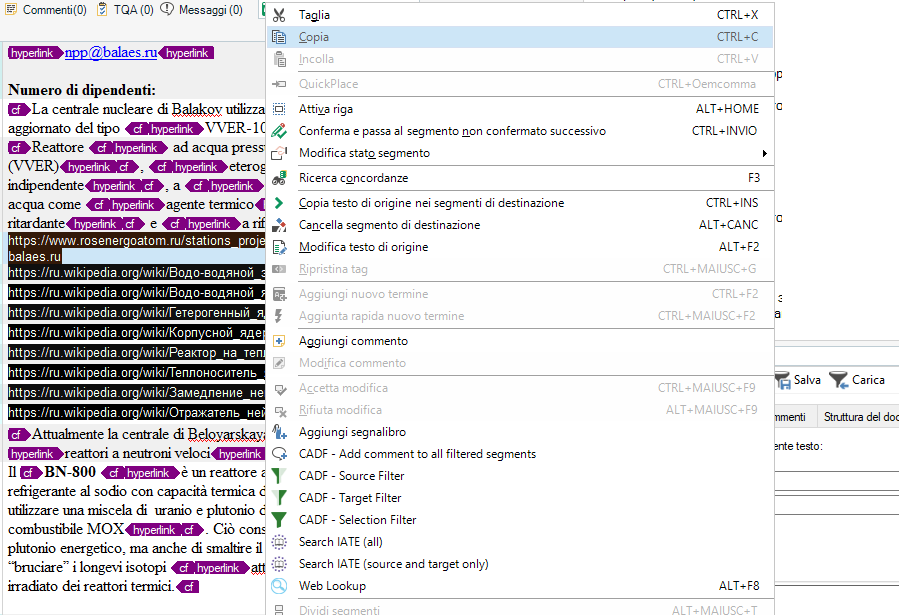Click the wikipedia Замедление URL line
Image resolution: width=899 pixels, height=615 pixels.
tap(136, 393)
